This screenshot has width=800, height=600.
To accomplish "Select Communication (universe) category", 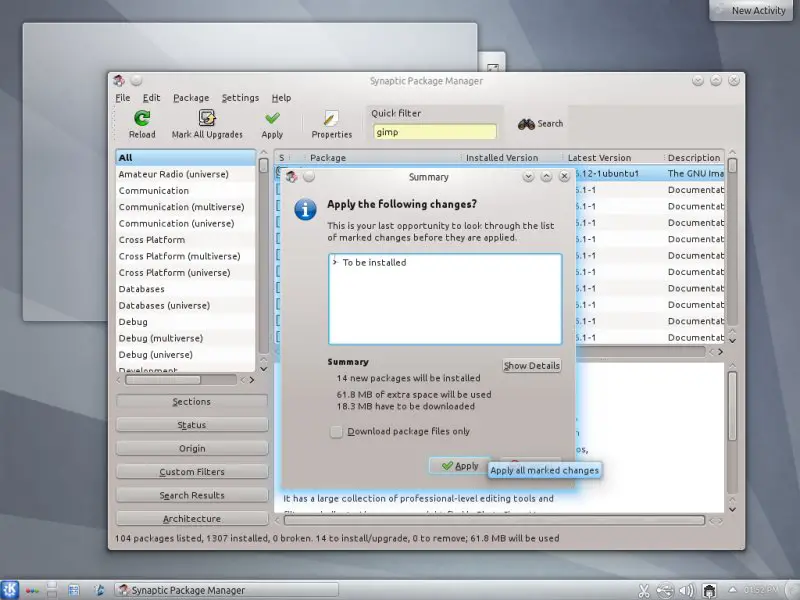I will pos(186,223).
